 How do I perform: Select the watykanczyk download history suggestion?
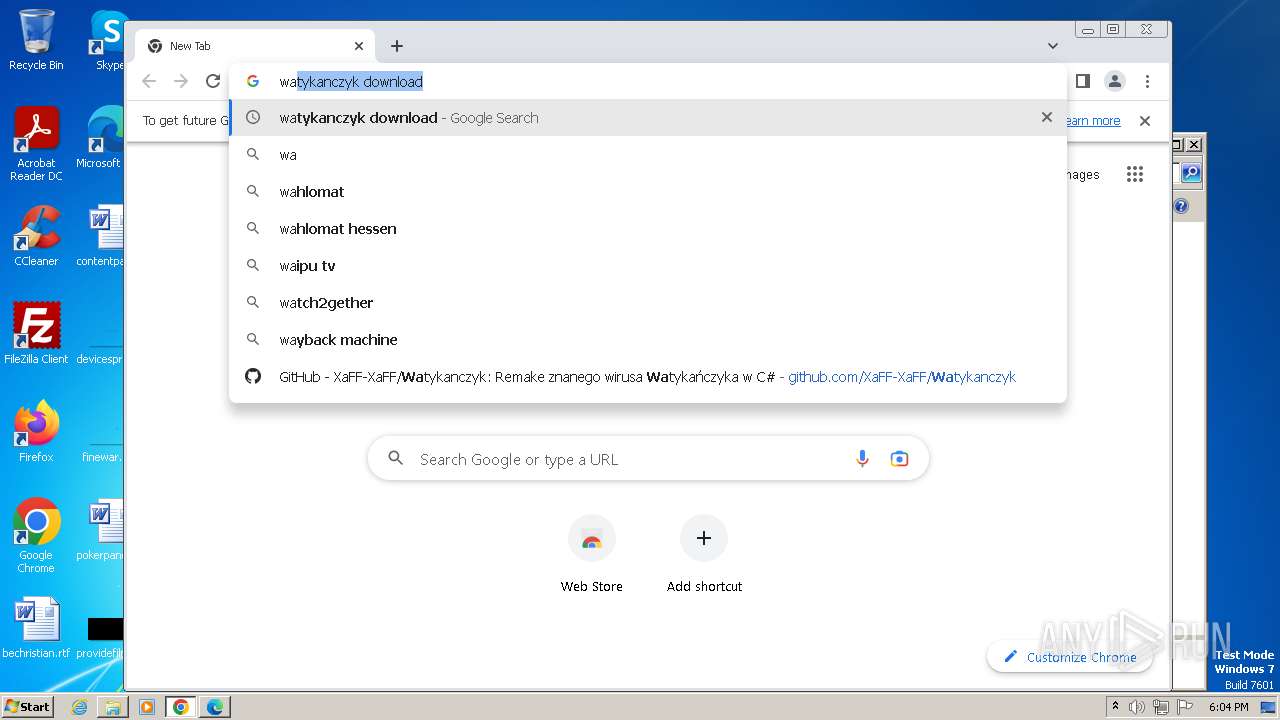tap(648, 117)
